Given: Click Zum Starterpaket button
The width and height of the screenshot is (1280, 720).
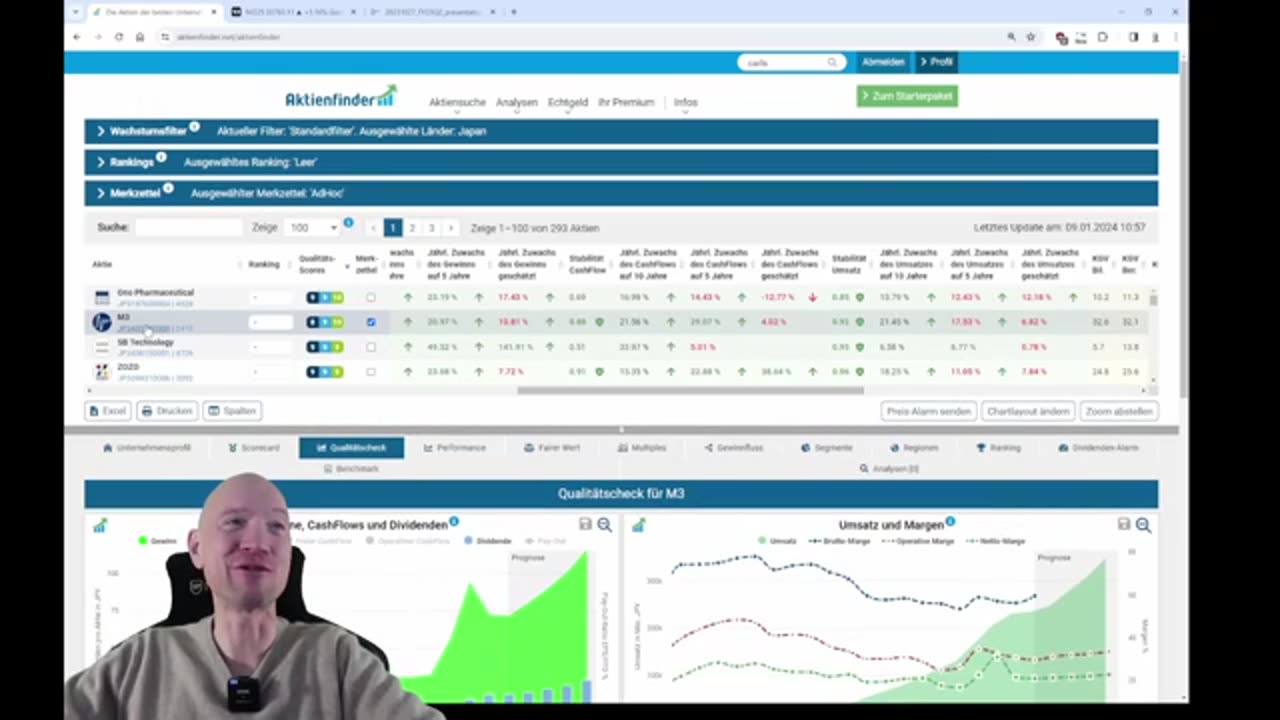Looking at the screenshot, I should [x=907, y=96].
